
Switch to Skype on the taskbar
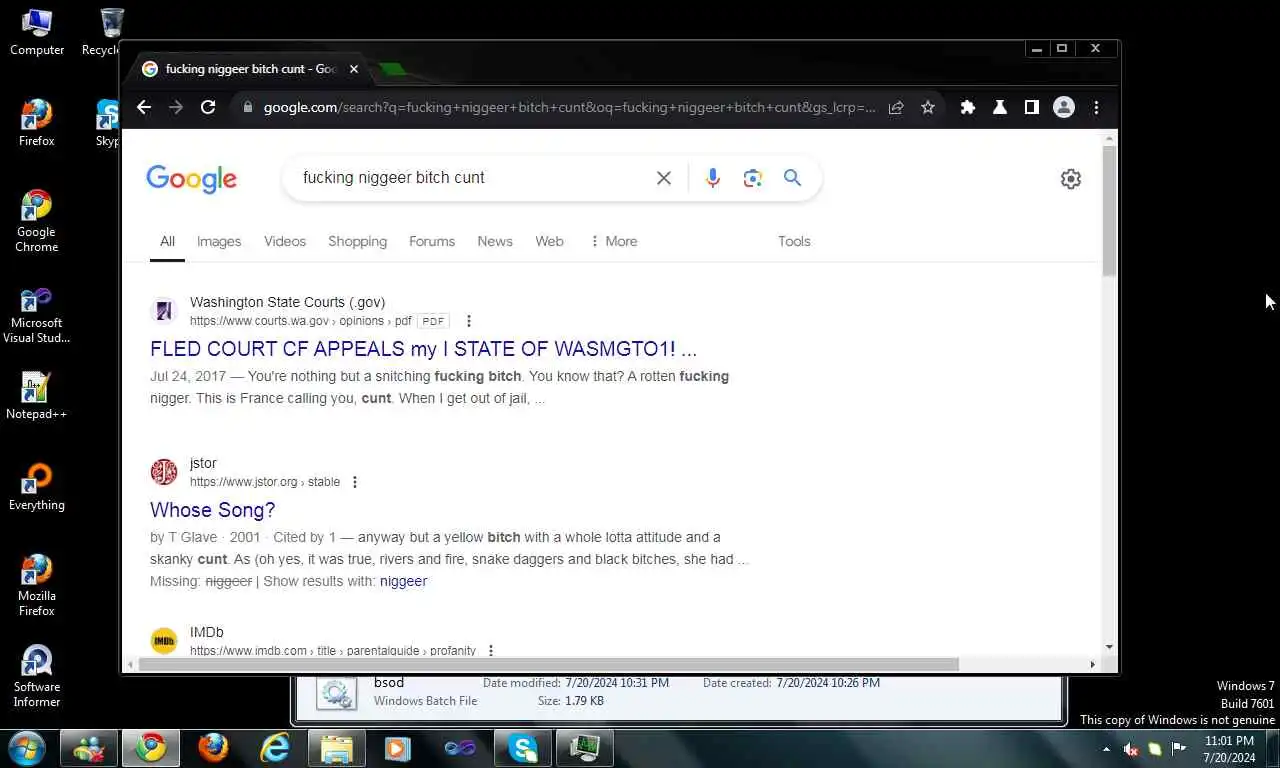point(522,748)
